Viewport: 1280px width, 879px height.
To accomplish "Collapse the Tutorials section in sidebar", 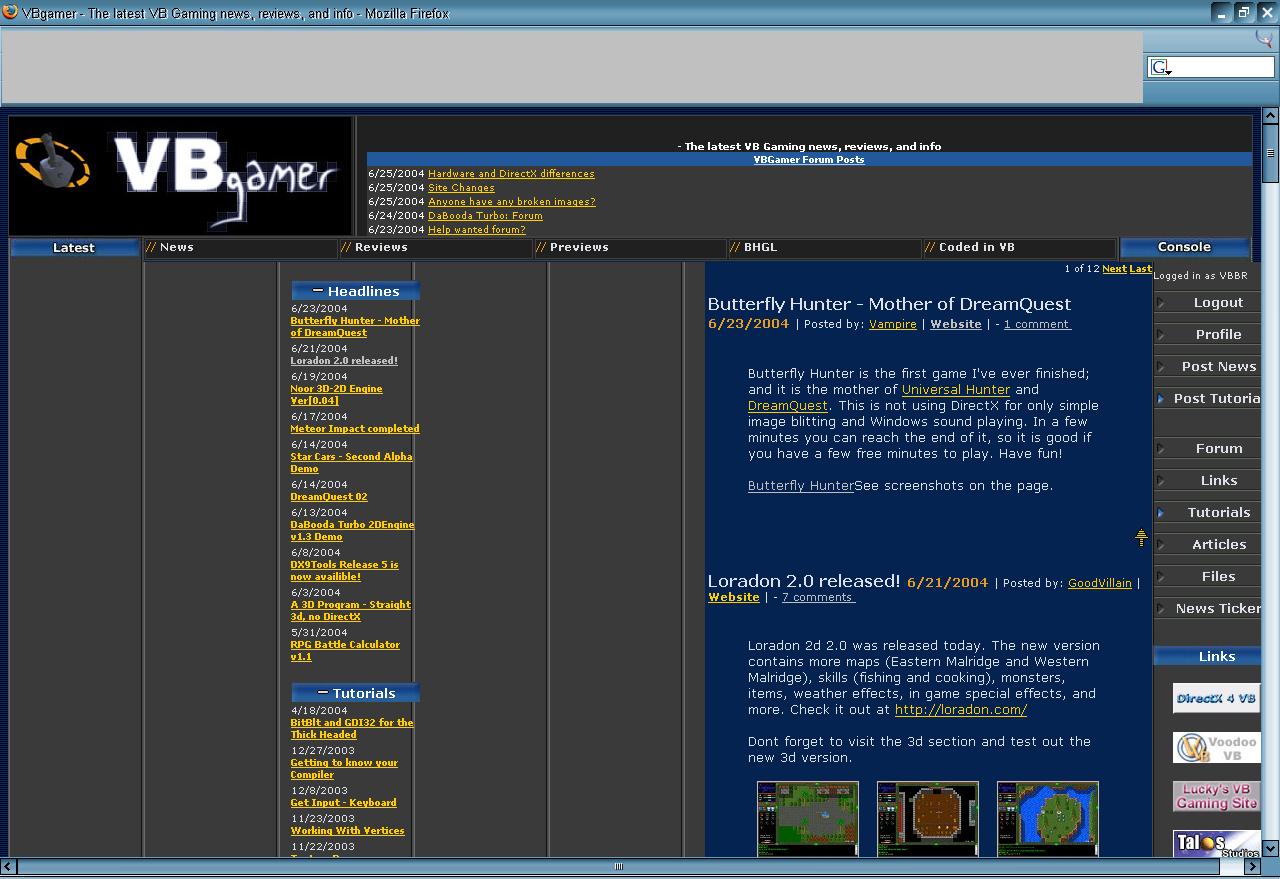I will (x=323, y=693).
